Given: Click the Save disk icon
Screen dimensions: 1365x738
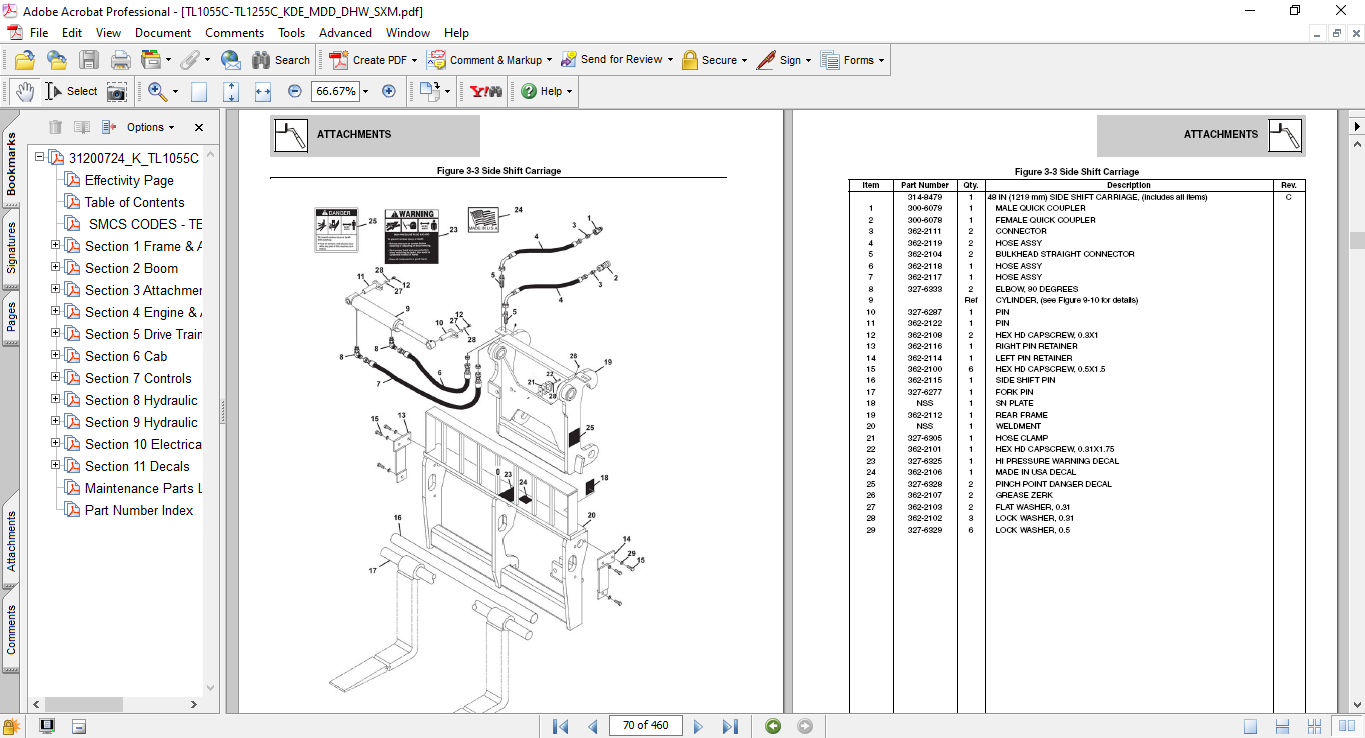Looking at the screenshot, I should (89, 60).
